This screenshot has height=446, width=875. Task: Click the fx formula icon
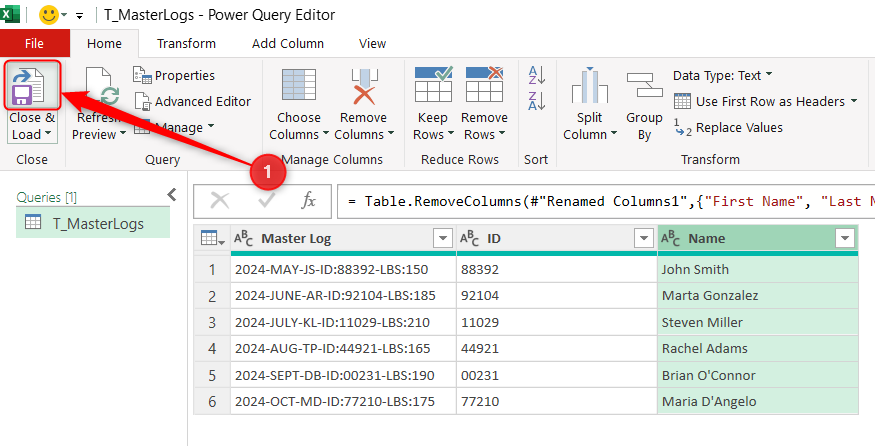pos(309,201)
